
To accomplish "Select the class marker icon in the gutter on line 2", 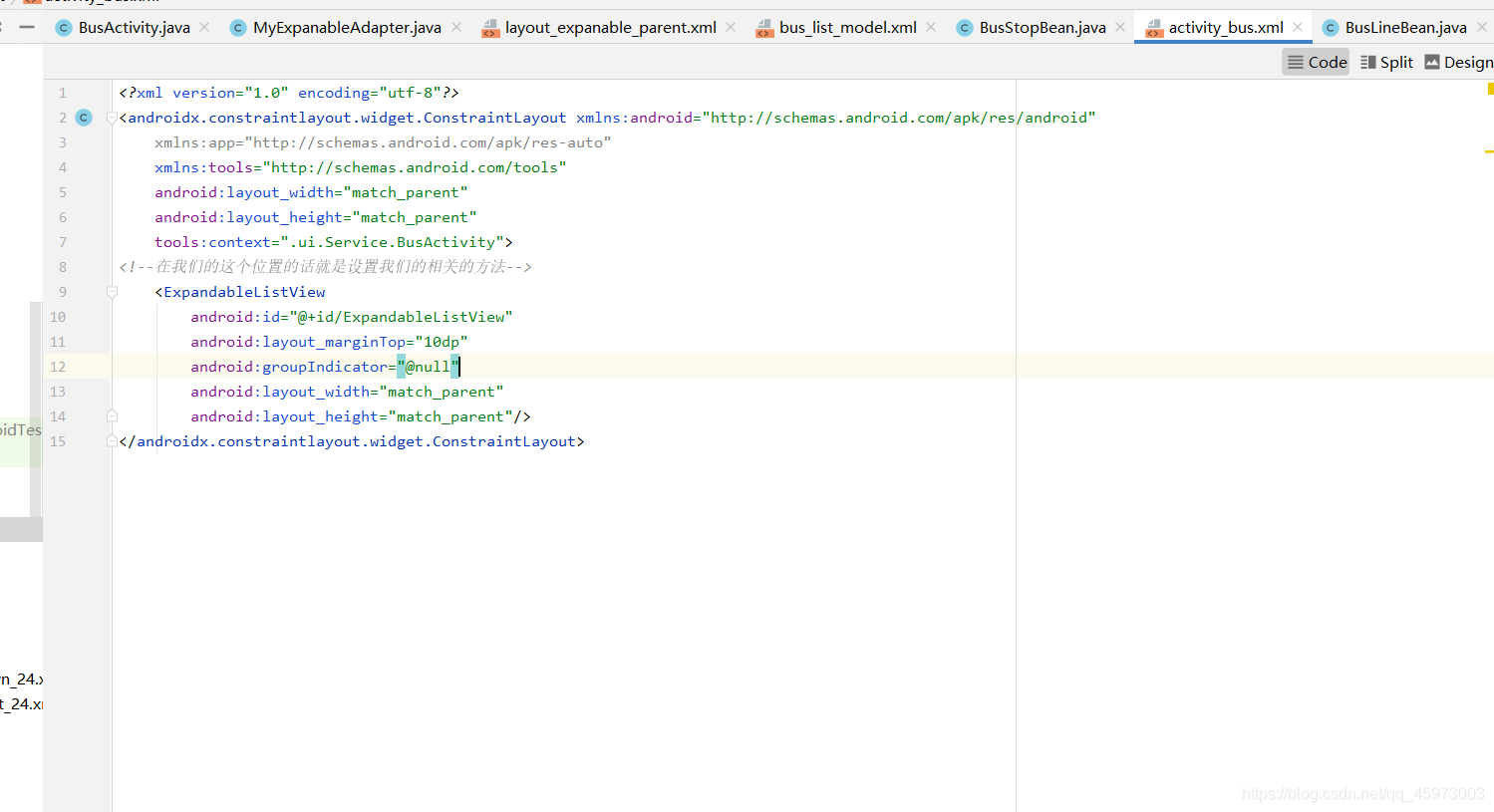I will 83,117.
